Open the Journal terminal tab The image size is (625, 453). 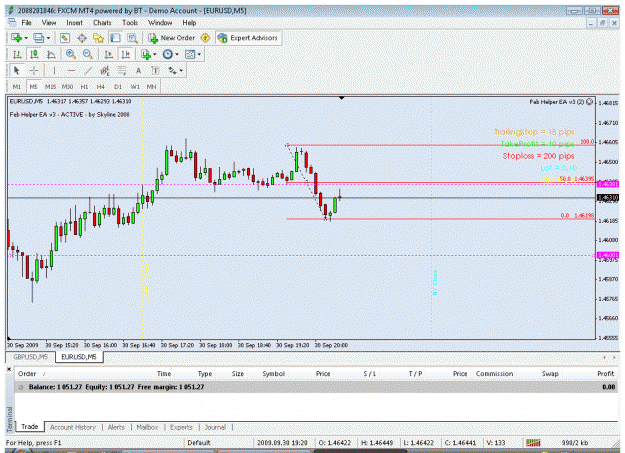click(215, 427)
